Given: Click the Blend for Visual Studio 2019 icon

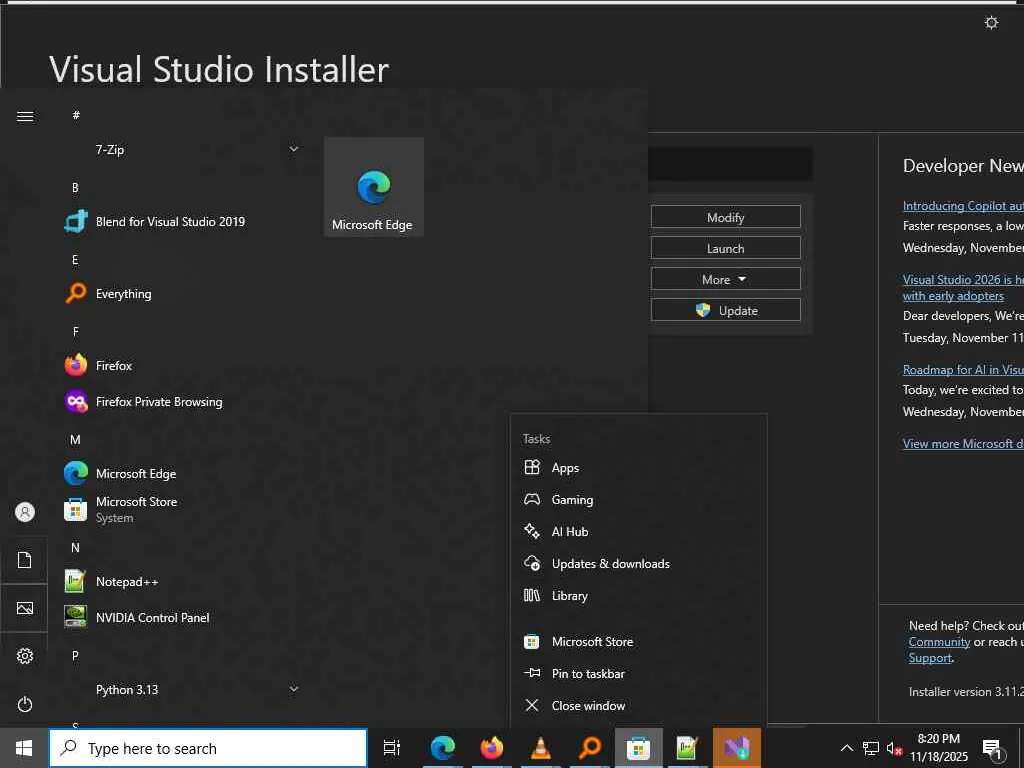Looking at the screenshot, I should tap(76, 221).
